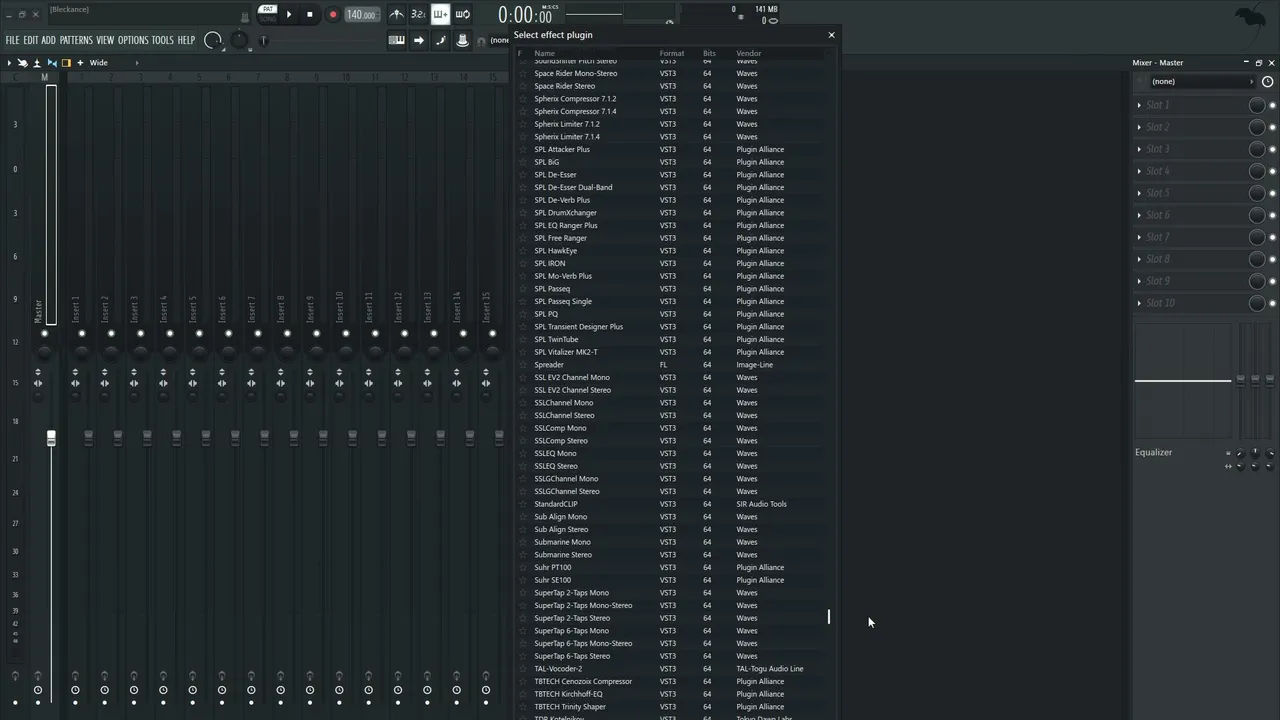Expand the Slot 9 arrow in Mixer panel
Image resolution: width=1280 pixels, height=720 pixels.
tap(1139, 281)
